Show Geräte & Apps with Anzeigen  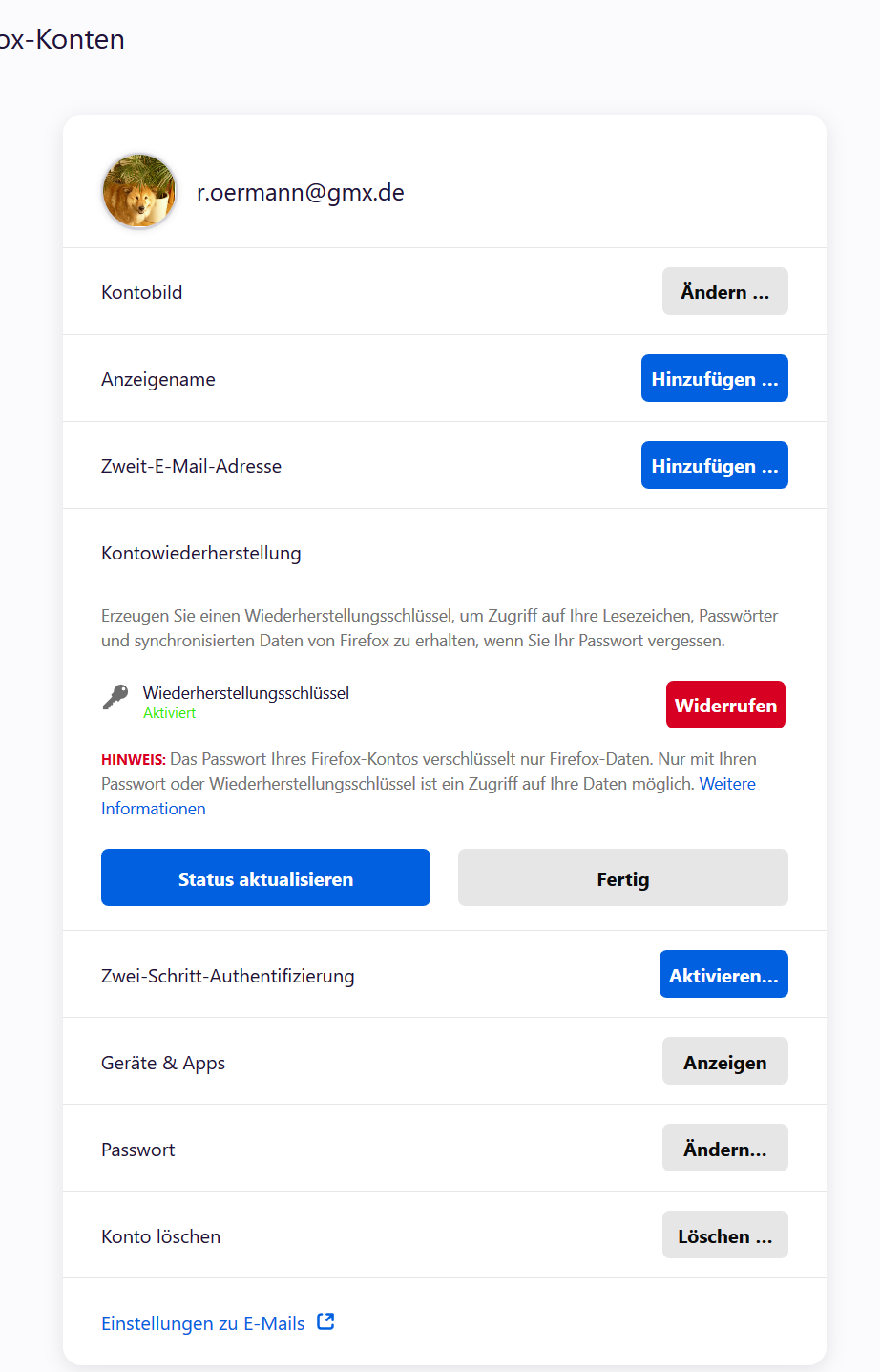725,1061
